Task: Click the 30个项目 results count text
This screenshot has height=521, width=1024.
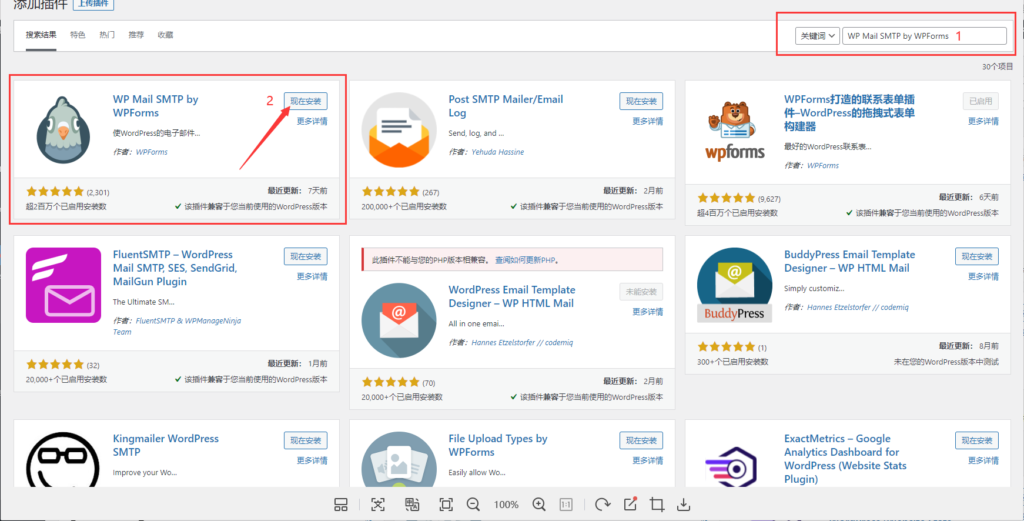Action: click(x=998, y=67)
